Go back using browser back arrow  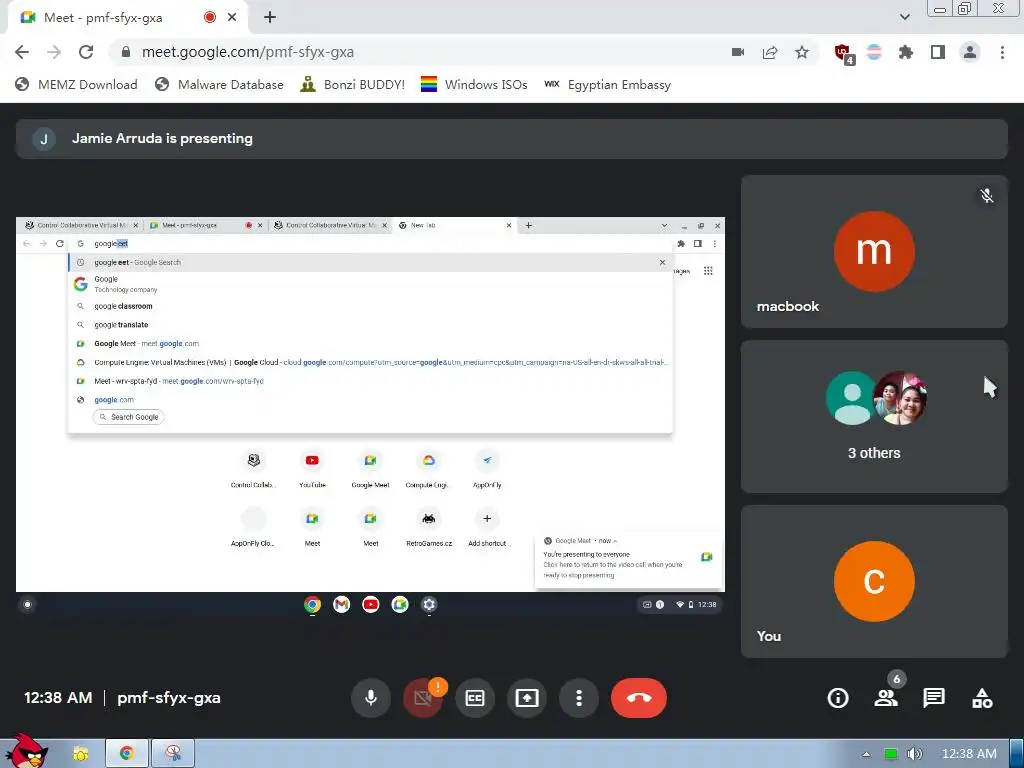[x=22, y=52]
